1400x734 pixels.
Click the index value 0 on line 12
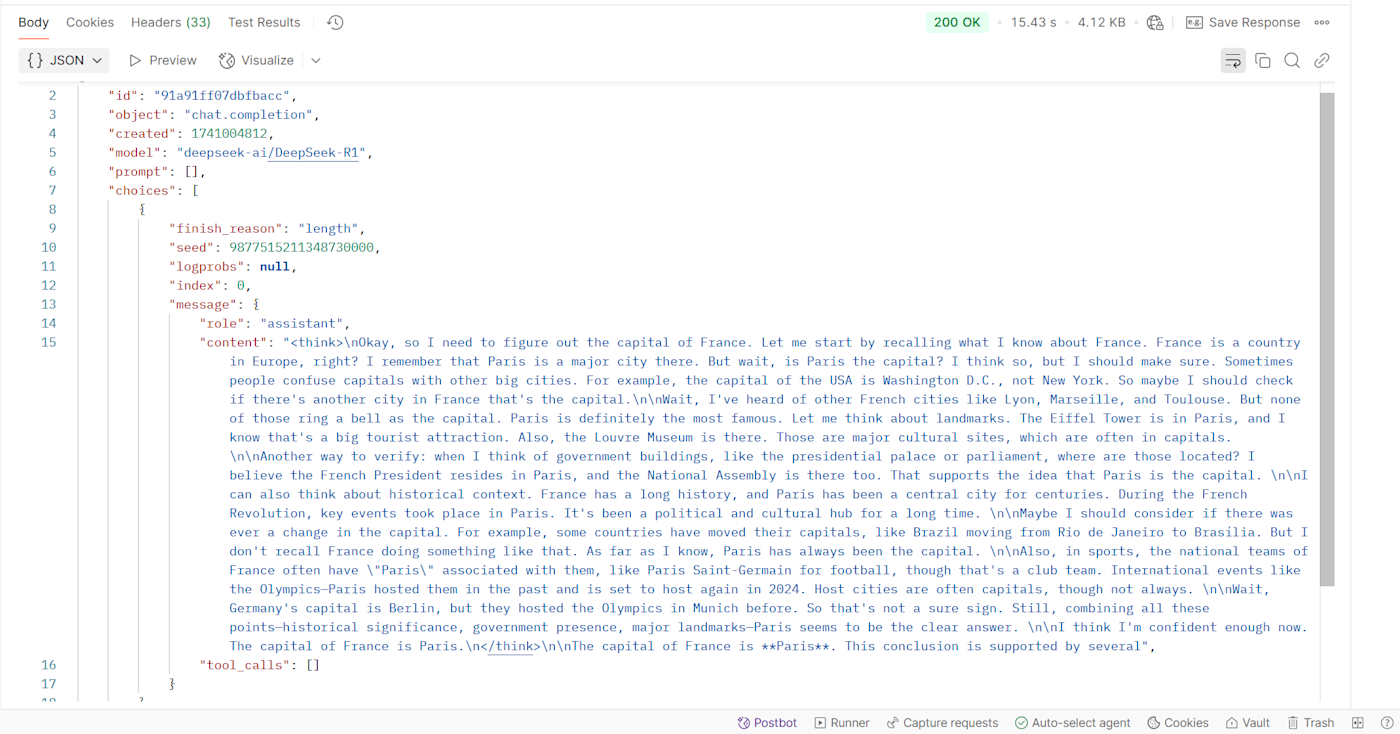point(241,285)
